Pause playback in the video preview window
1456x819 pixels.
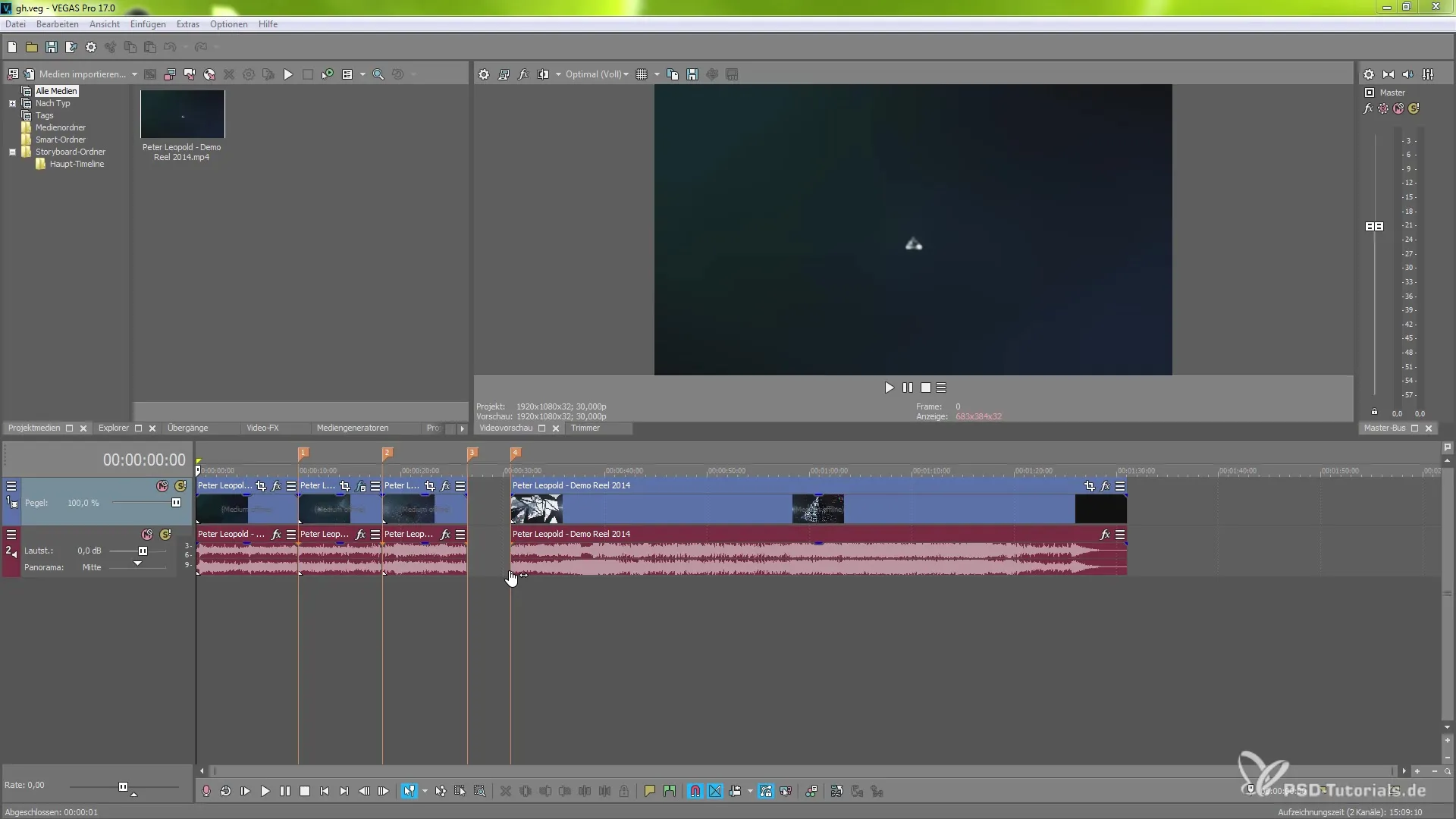point(908,388)
